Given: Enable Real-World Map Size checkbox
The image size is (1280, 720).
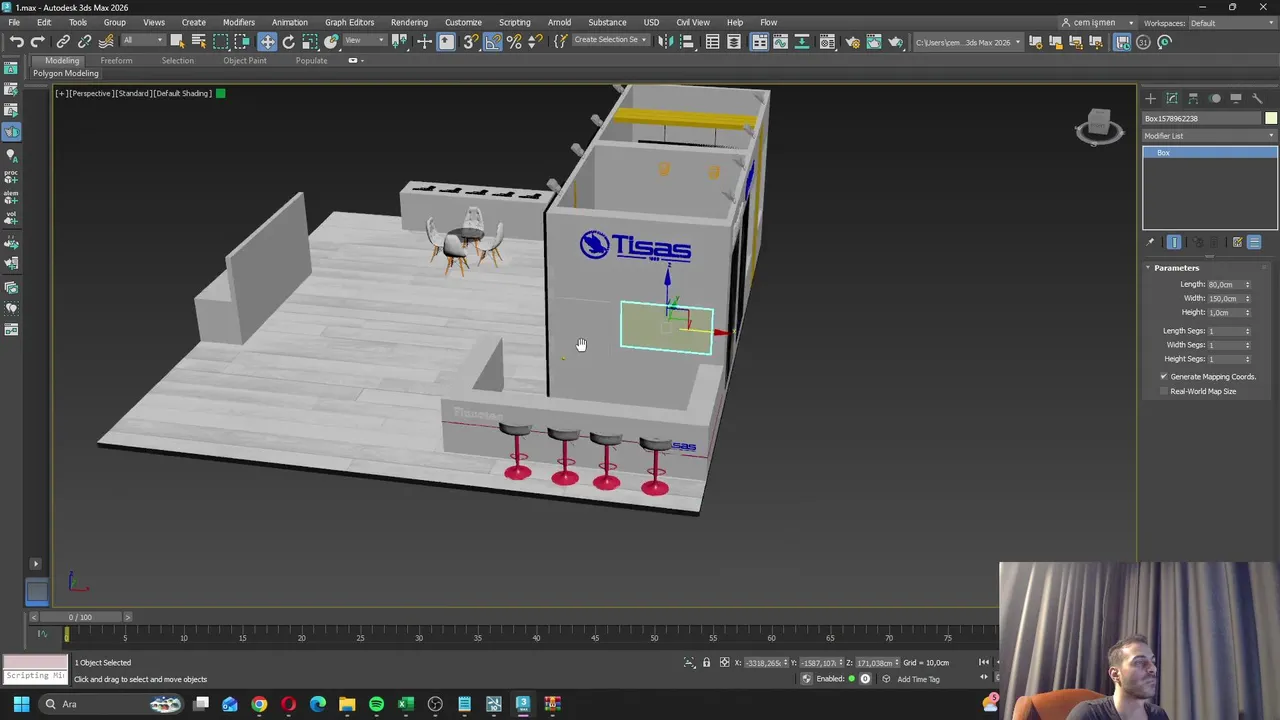Looking at the screenshot, I should tap(1164, 391).
